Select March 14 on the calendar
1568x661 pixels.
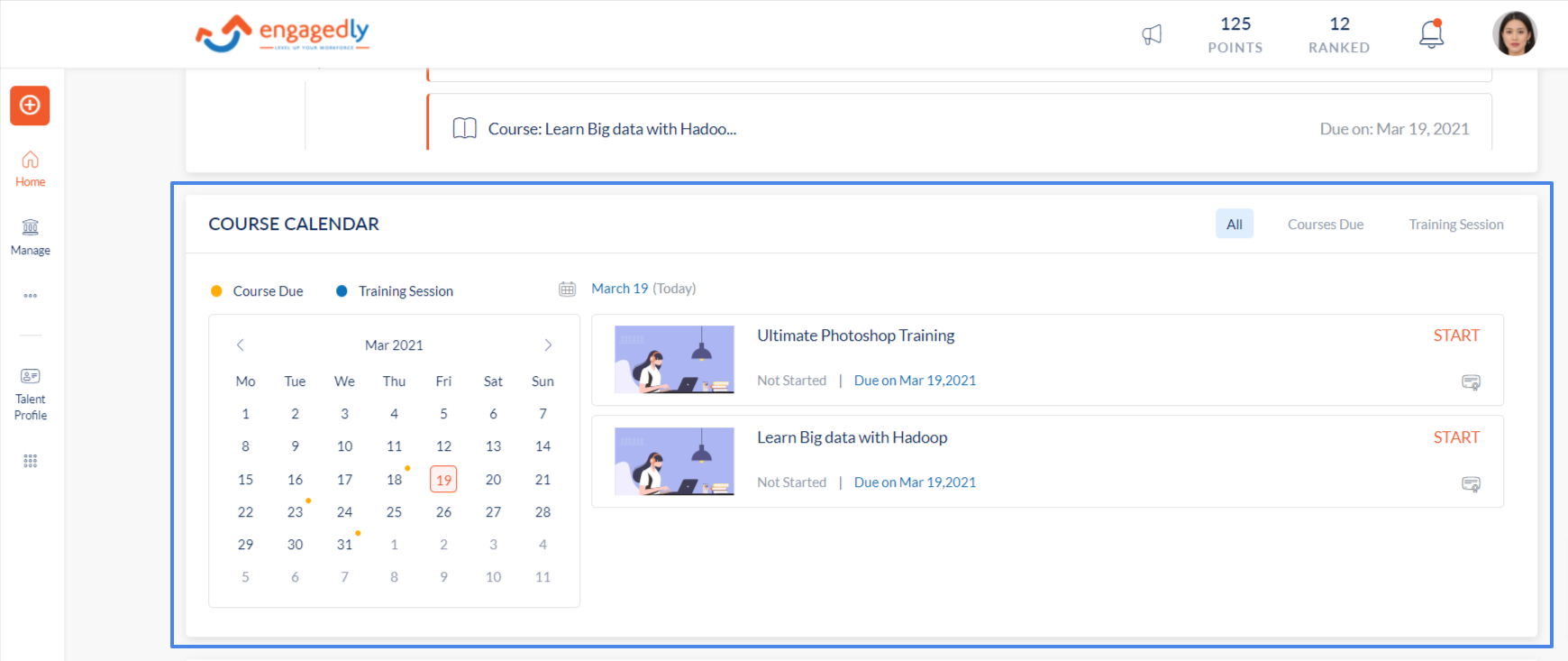[x=542, y=446]
